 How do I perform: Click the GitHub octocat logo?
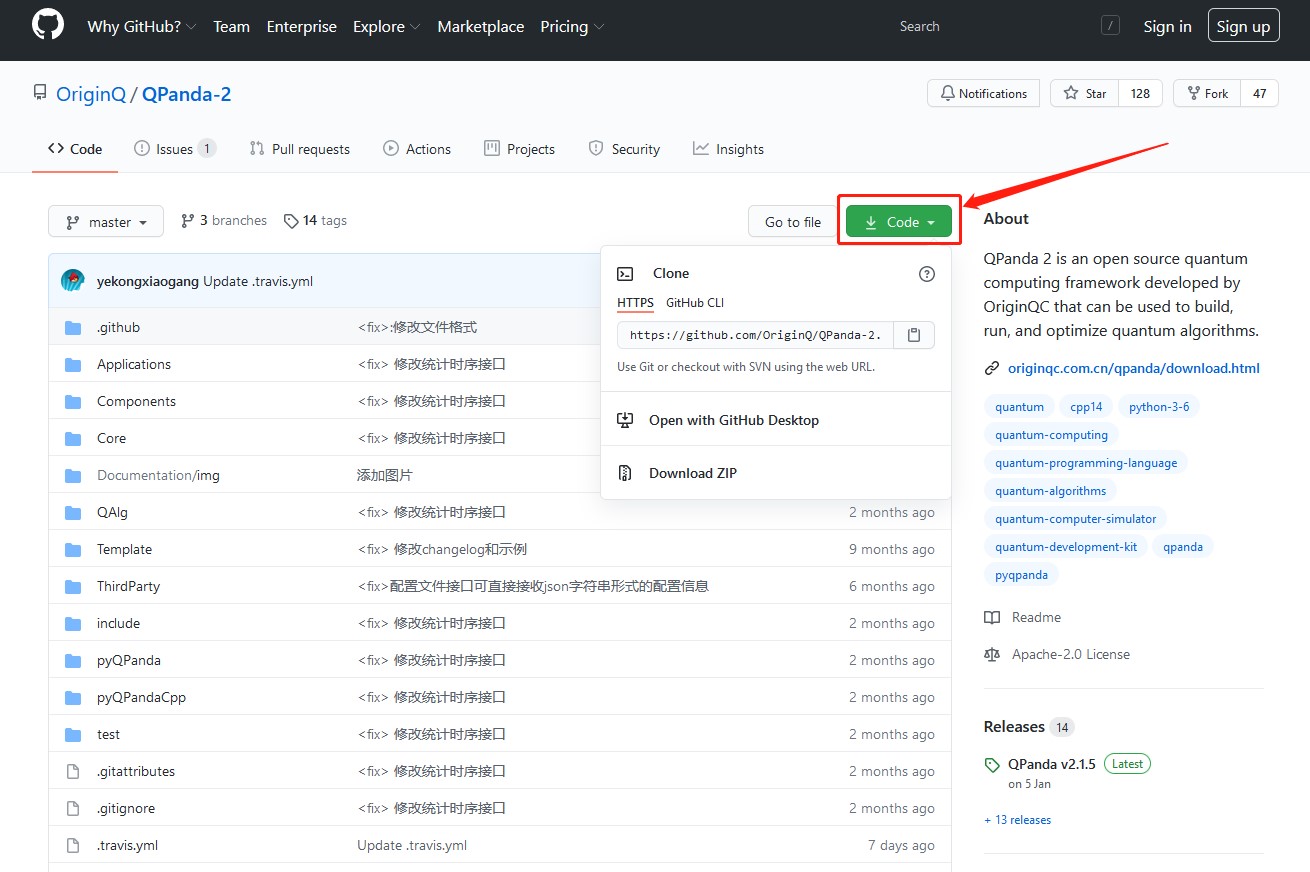click(48, 26)
